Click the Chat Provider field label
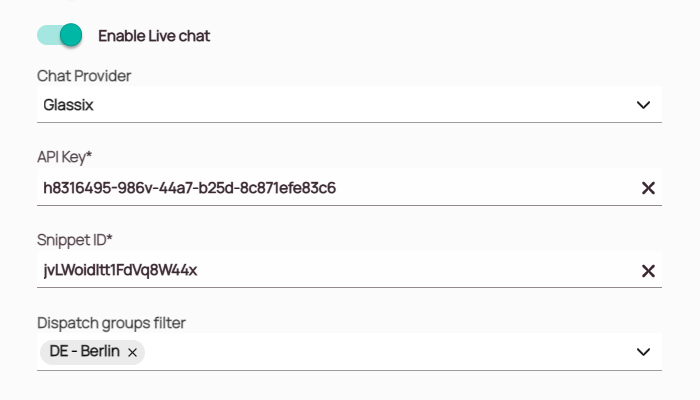700x400 pixels. click(84, 76)
